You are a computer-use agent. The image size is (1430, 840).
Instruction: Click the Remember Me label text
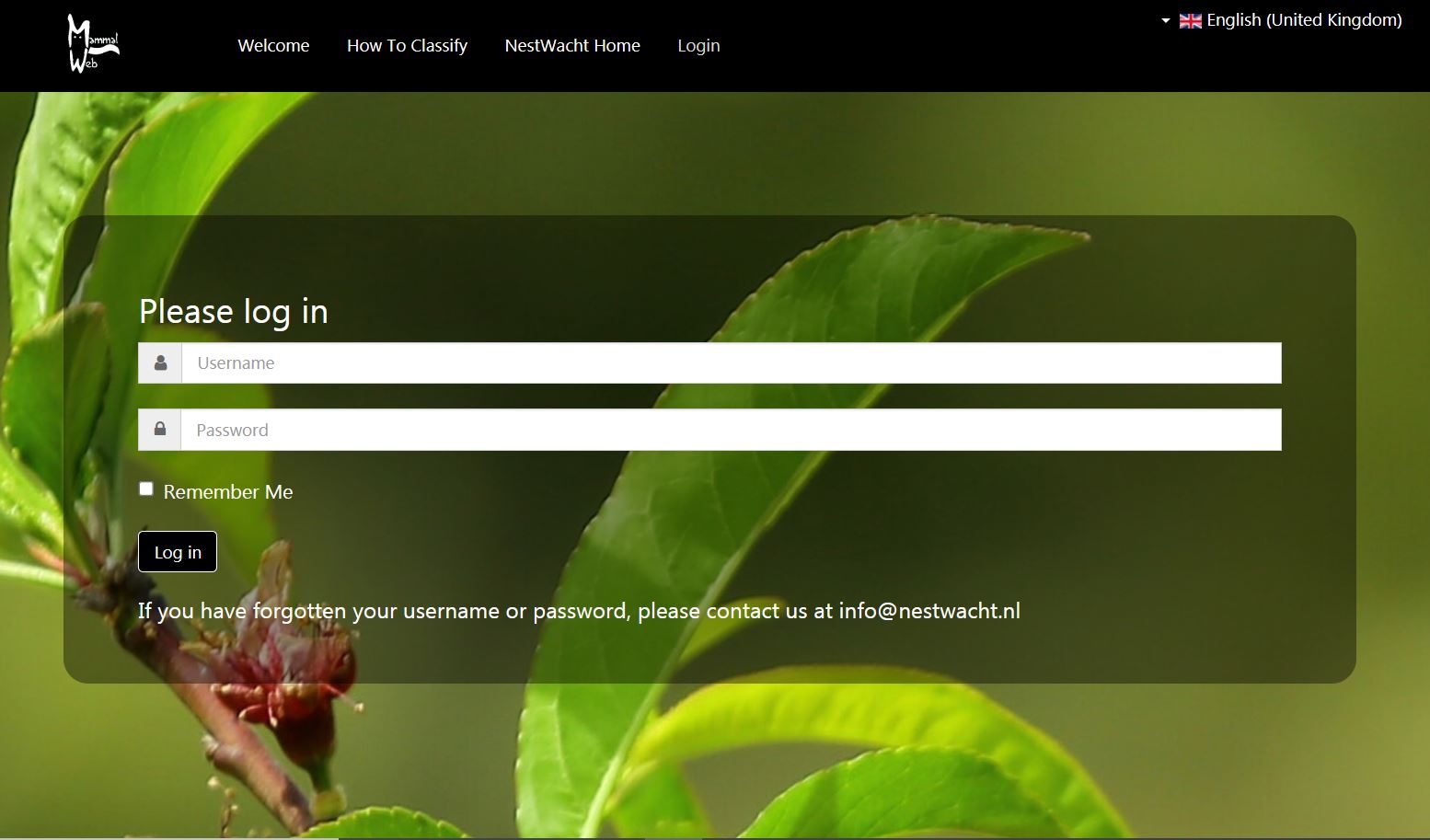tap(228, 492)
